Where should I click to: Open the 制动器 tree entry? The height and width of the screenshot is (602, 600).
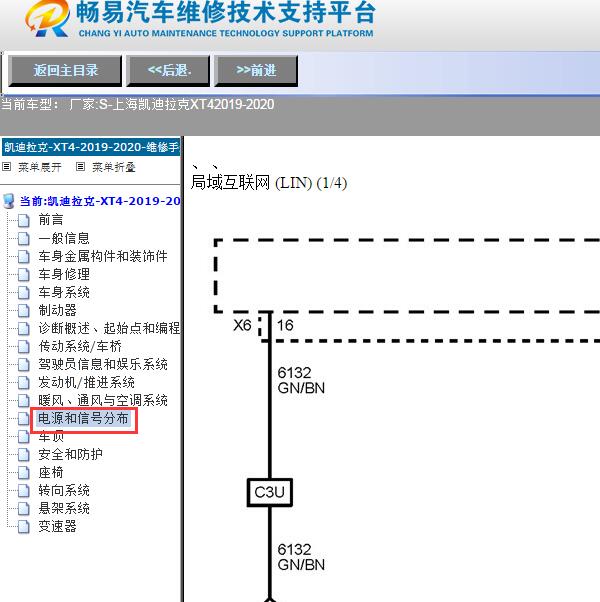(x=57, y=310)
